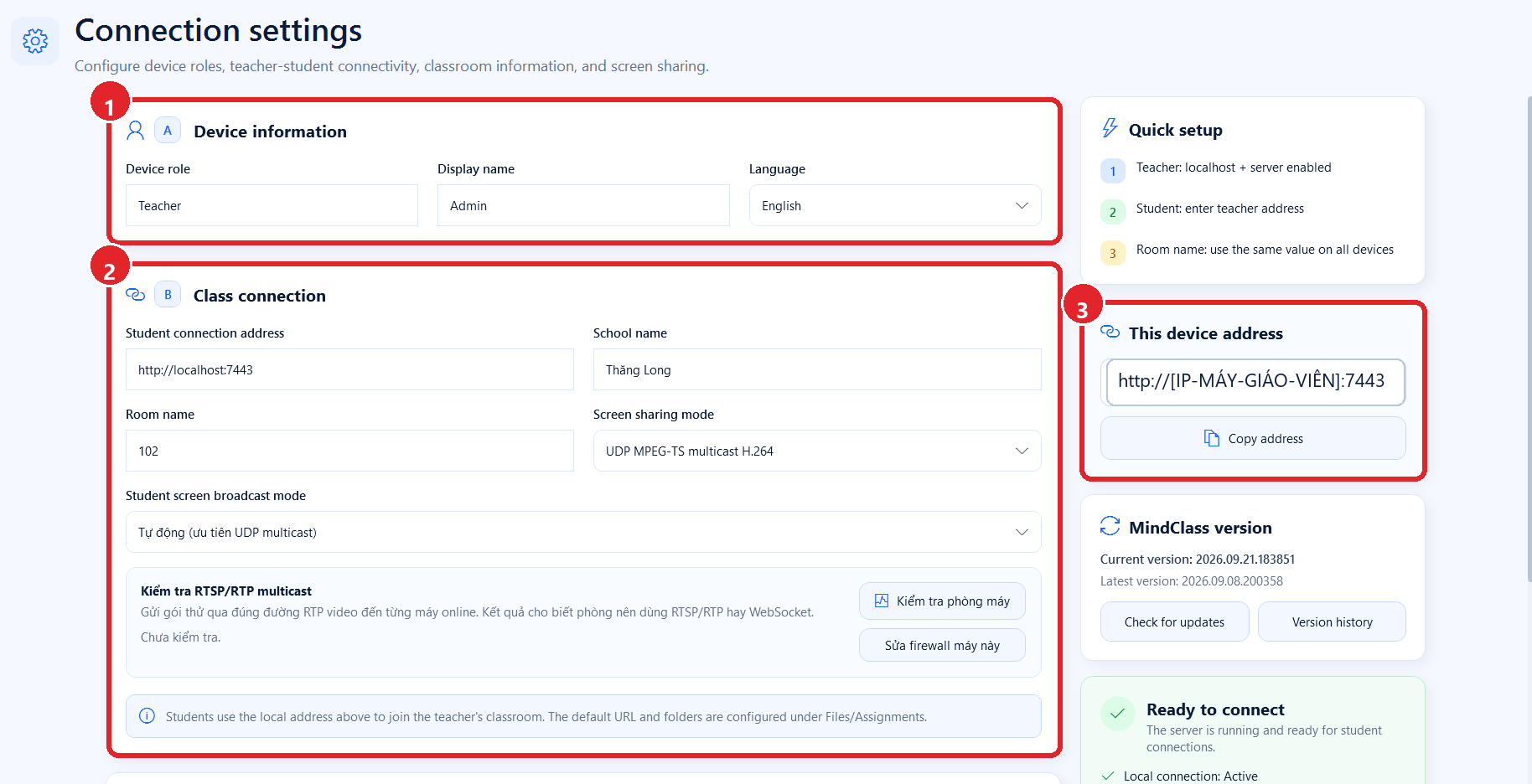This screenshot has width=1532, height=784.
Task: Click the Room name input field
Action: [x=349, y=451]
